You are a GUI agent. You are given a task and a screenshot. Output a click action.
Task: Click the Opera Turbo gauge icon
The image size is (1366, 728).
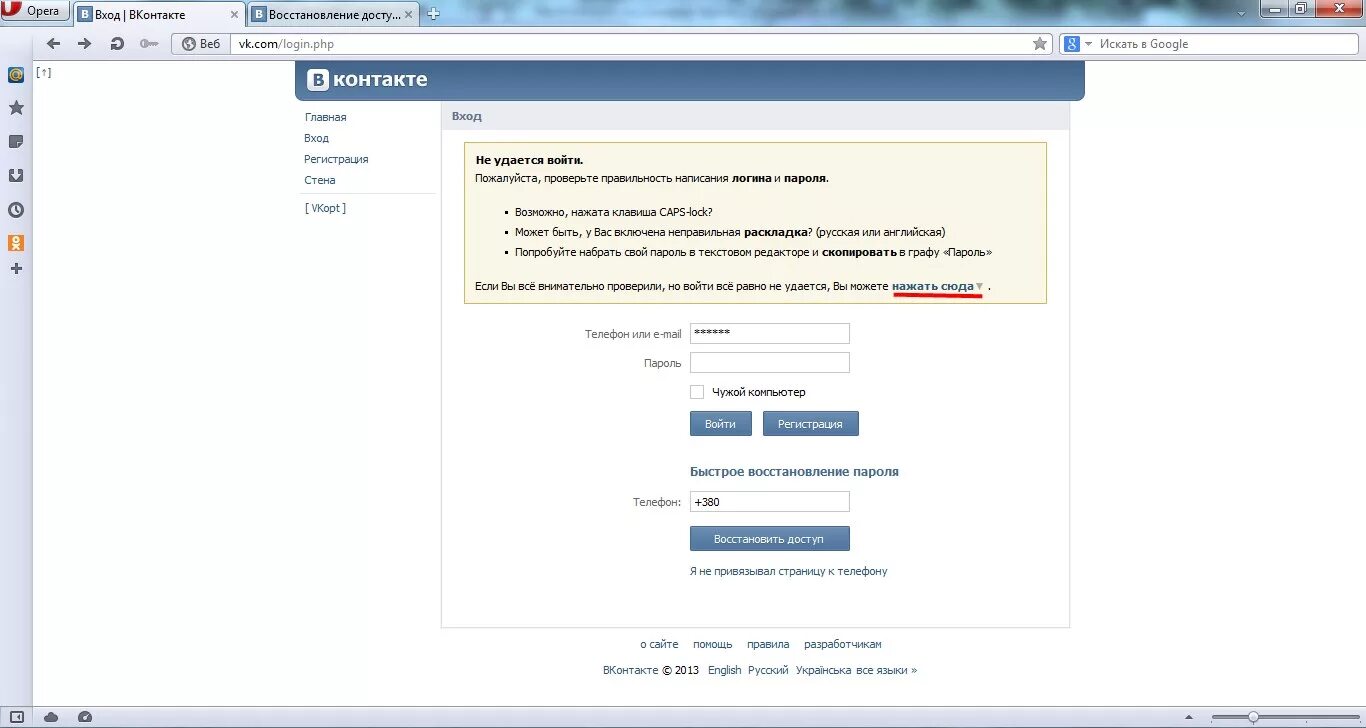tap(85, 717)
